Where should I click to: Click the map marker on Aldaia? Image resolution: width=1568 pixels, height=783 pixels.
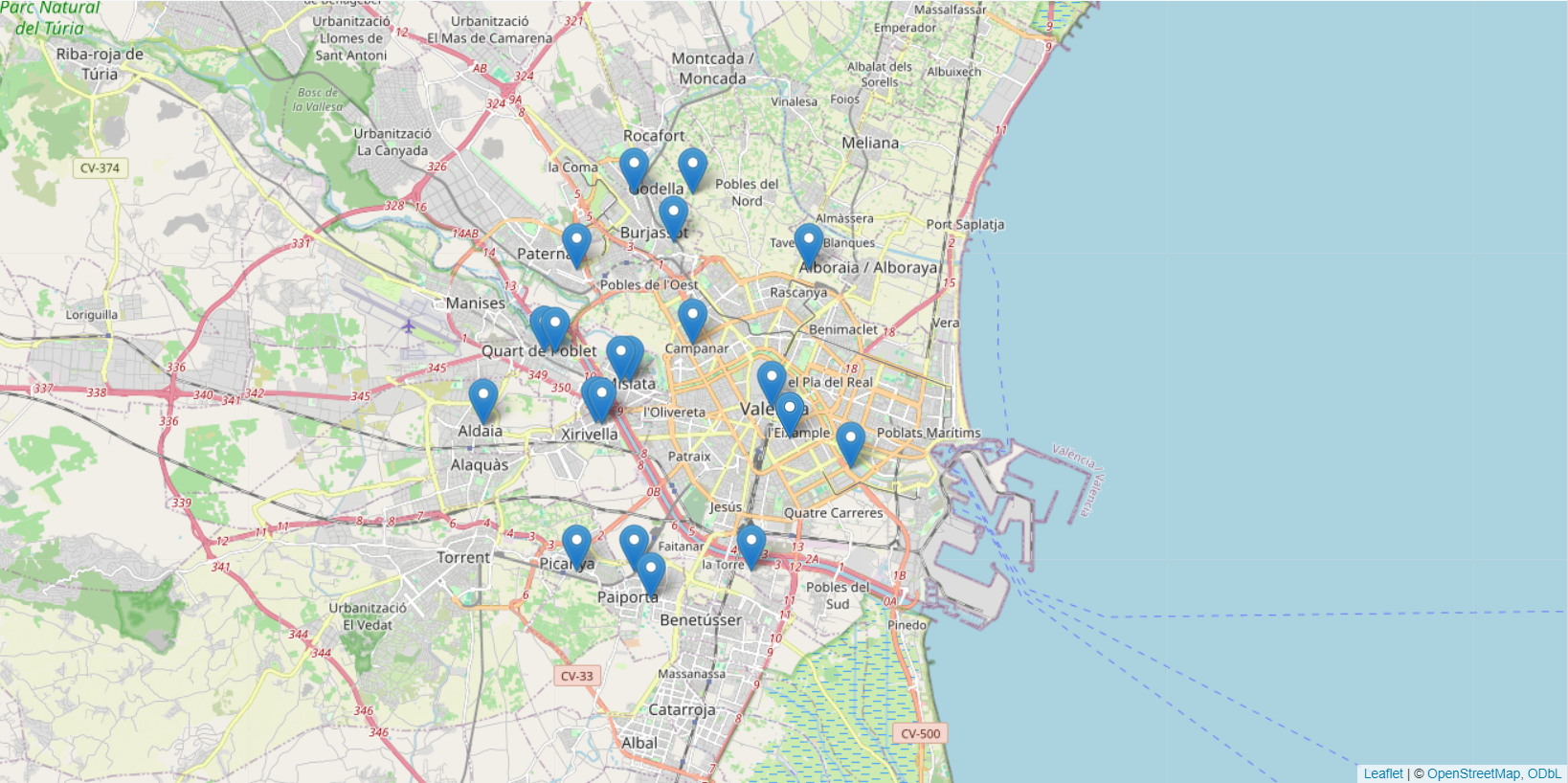[482, 397]
